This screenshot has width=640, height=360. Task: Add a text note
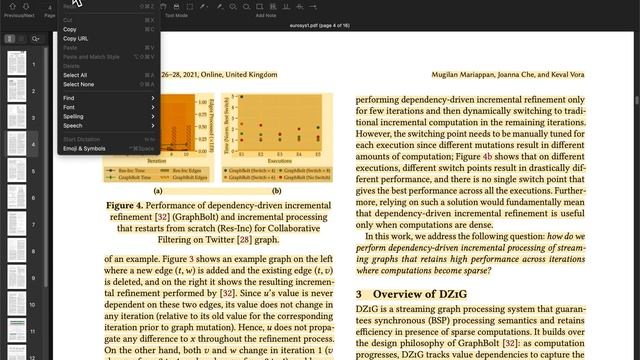[x=220, y=7]
